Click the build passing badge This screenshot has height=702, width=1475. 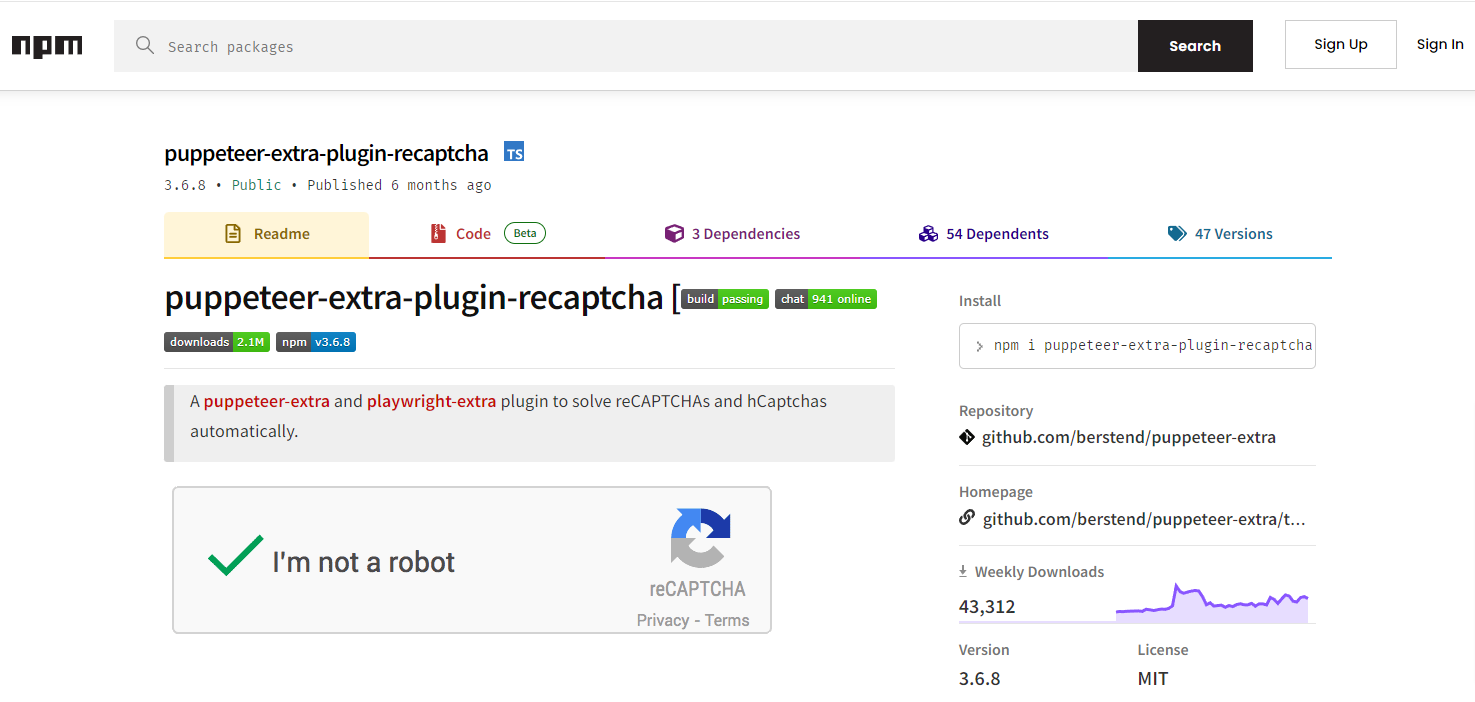point(725,299)
